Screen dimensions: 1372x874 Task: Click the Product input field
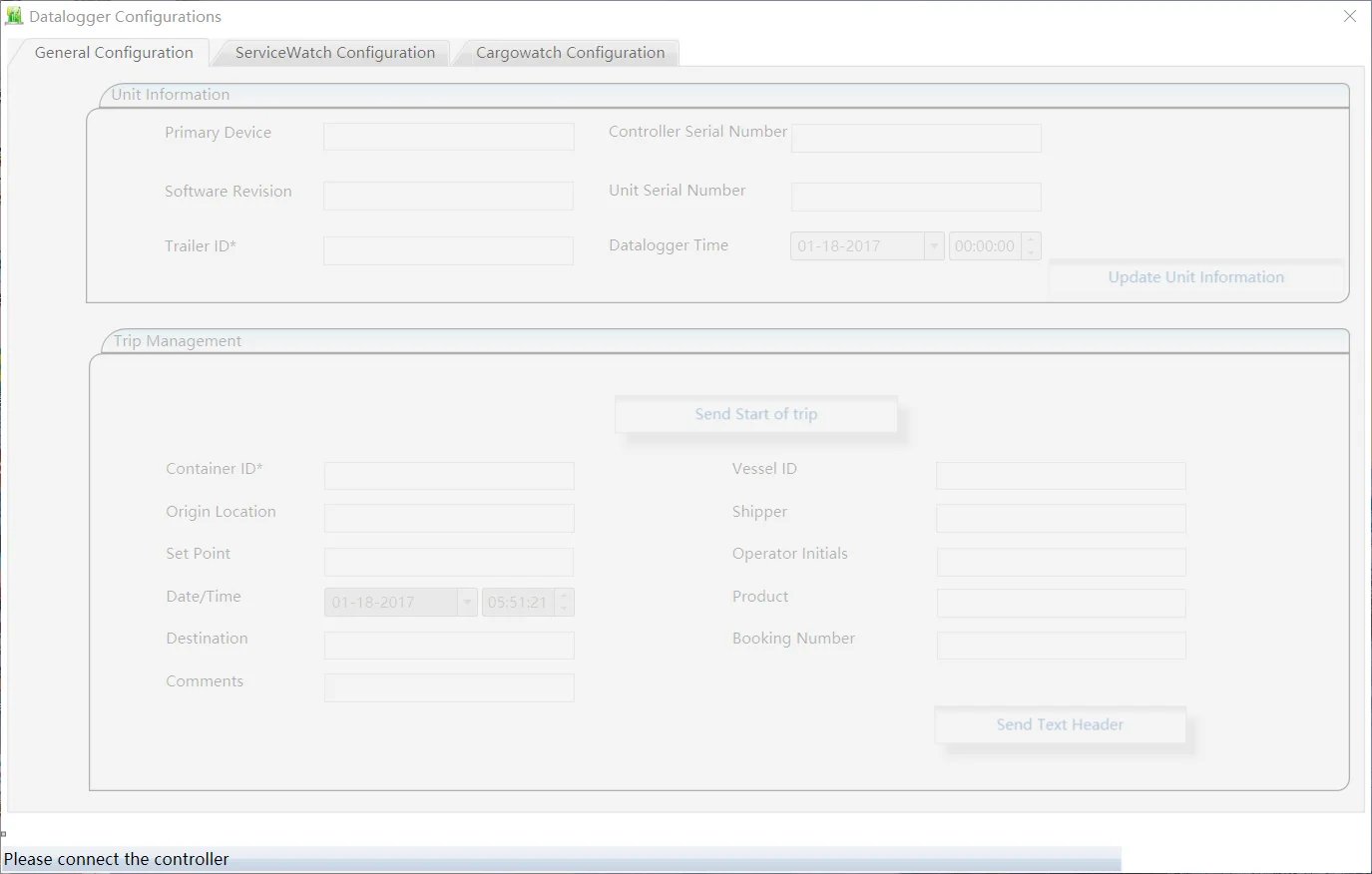click(x=1061, y=603)
